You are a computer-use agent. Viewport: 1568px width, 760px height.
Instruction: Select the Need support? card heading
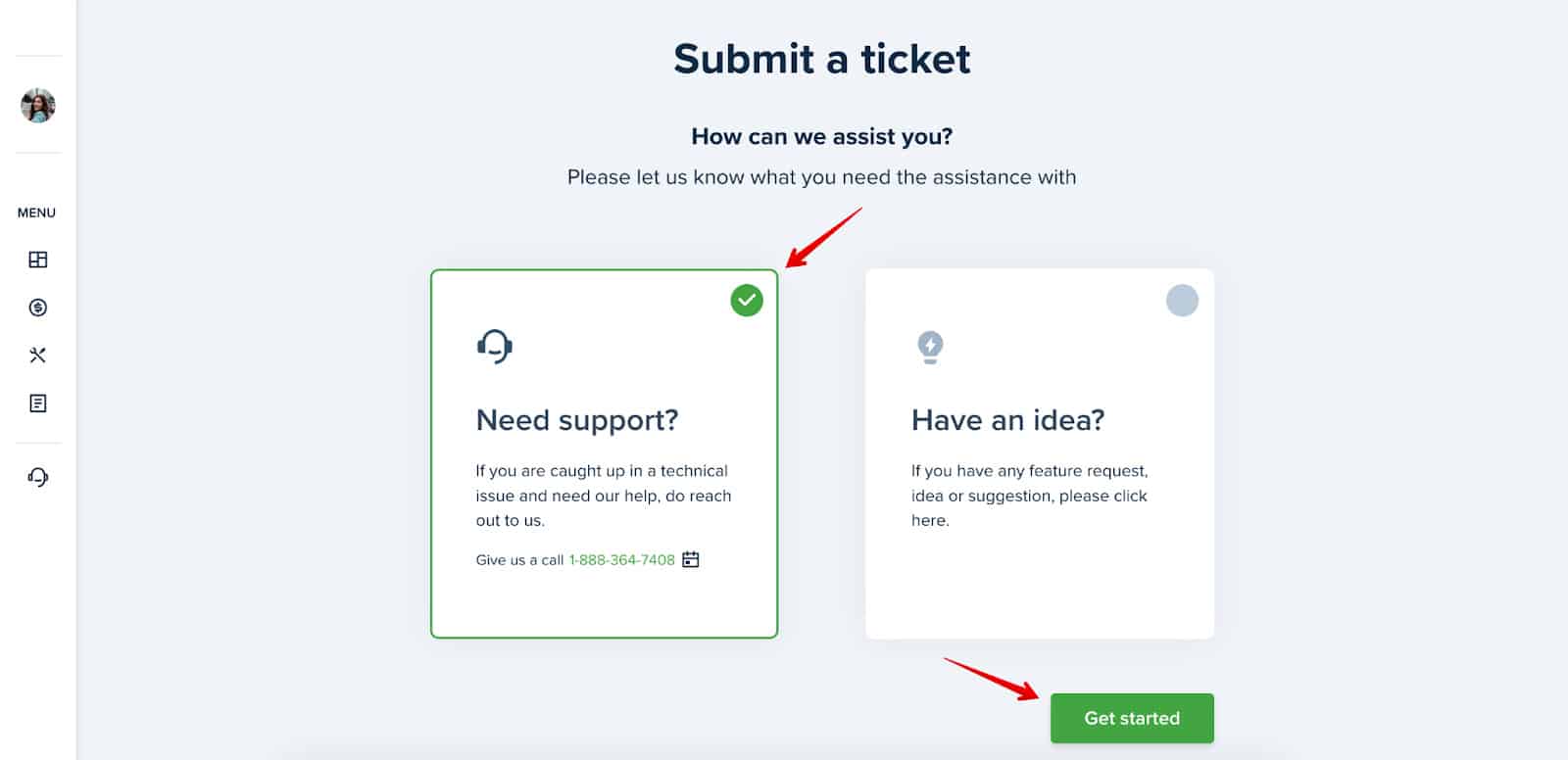577,420
